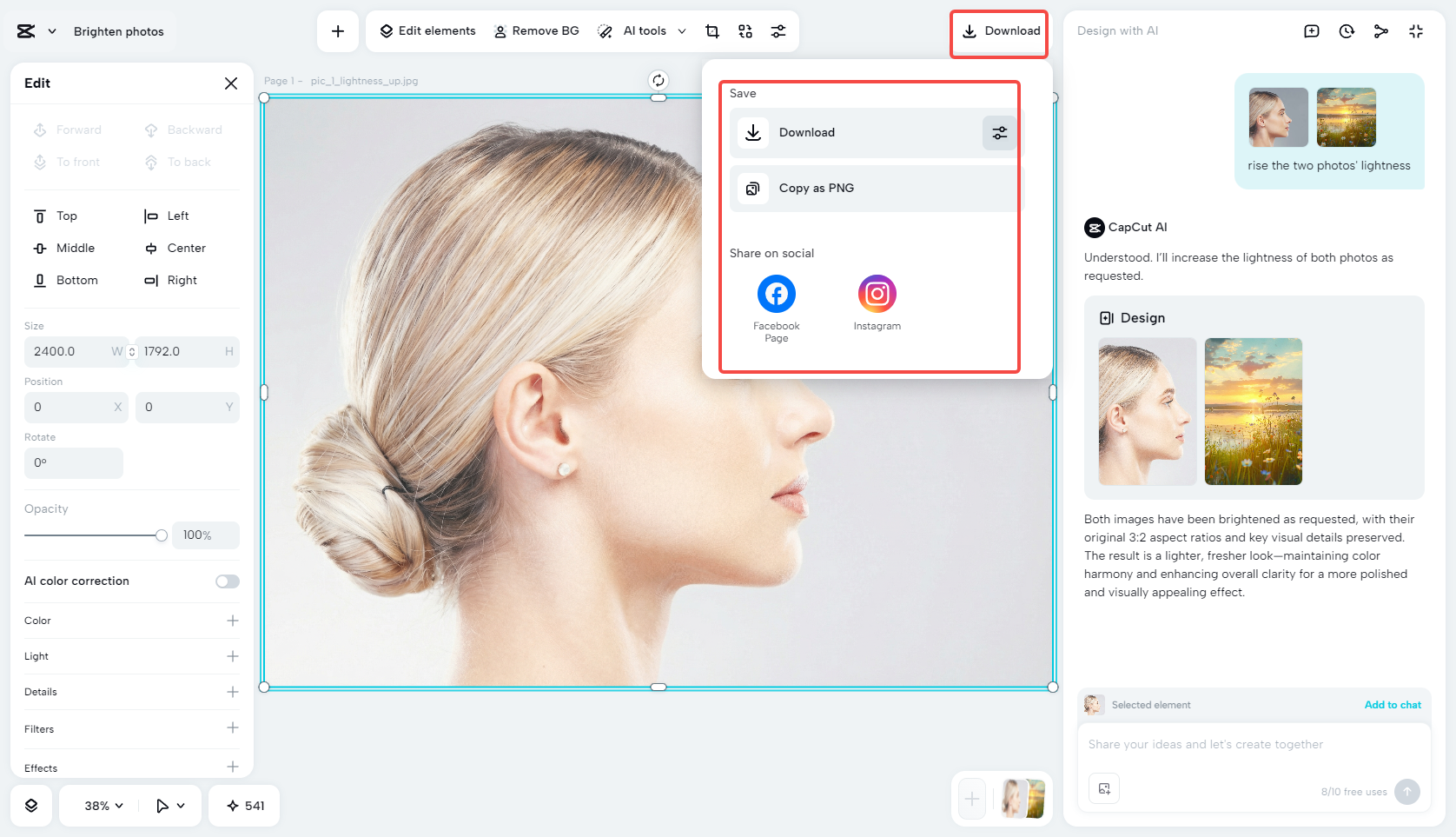Screen dimensions: 1456x837
Task: Click the add page plus button
Action: [972, 799]
